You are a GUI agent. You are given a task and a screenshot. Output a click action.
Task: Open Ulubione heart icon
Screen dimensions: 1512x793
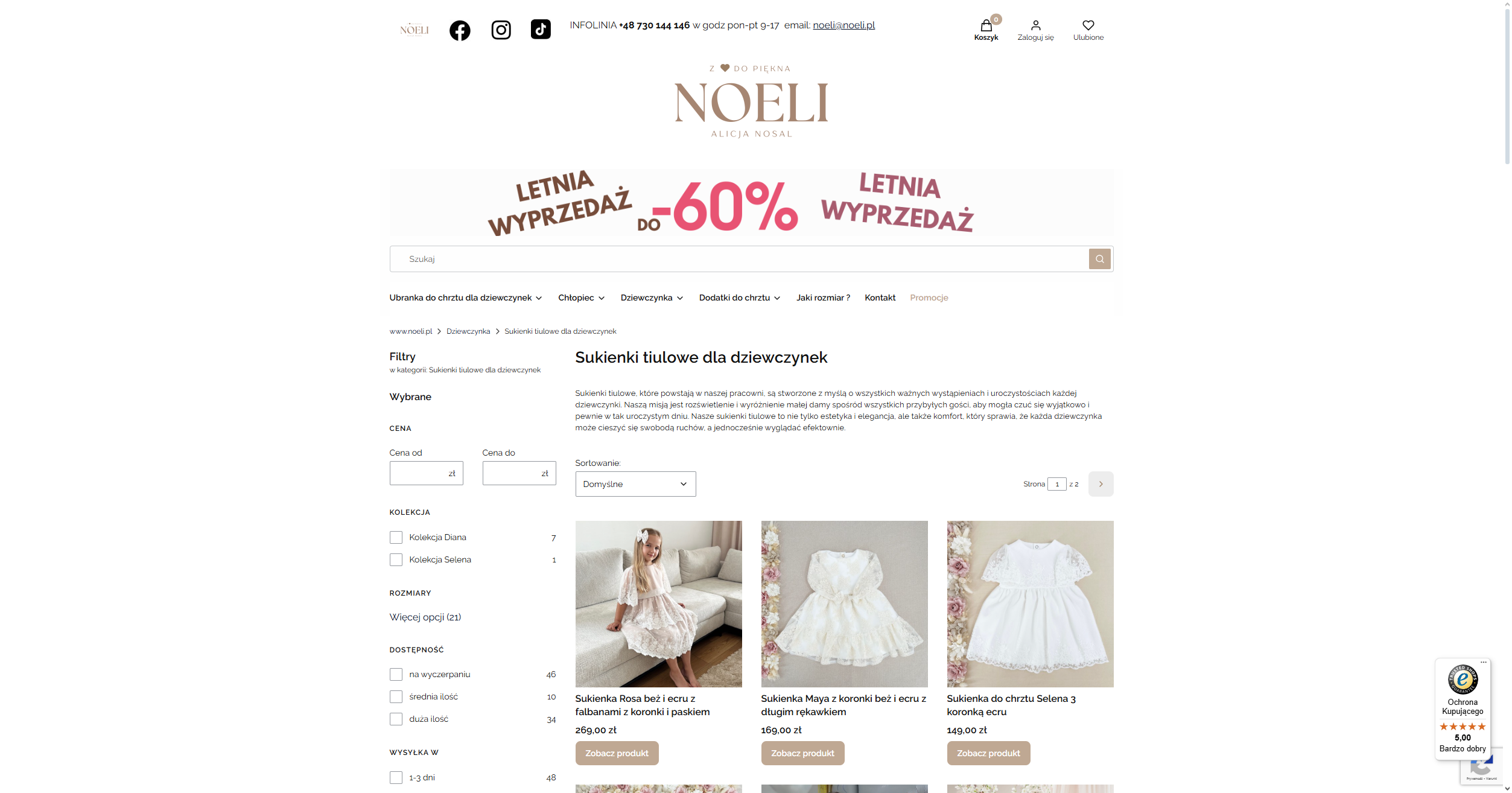[1088, 30]
